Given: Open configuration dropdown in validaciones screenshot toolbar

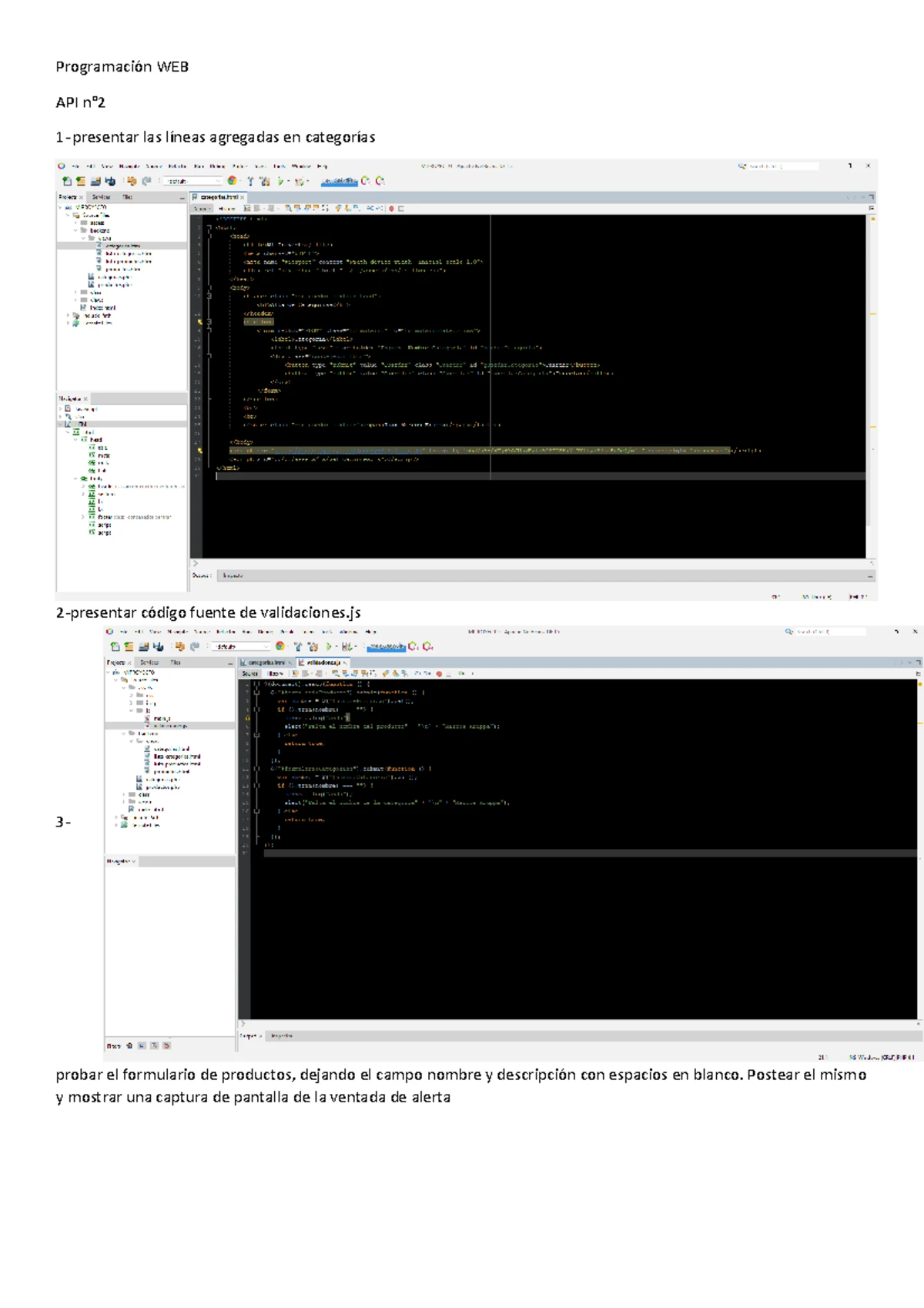Looking at the screenshot, I should click(241, 646).
